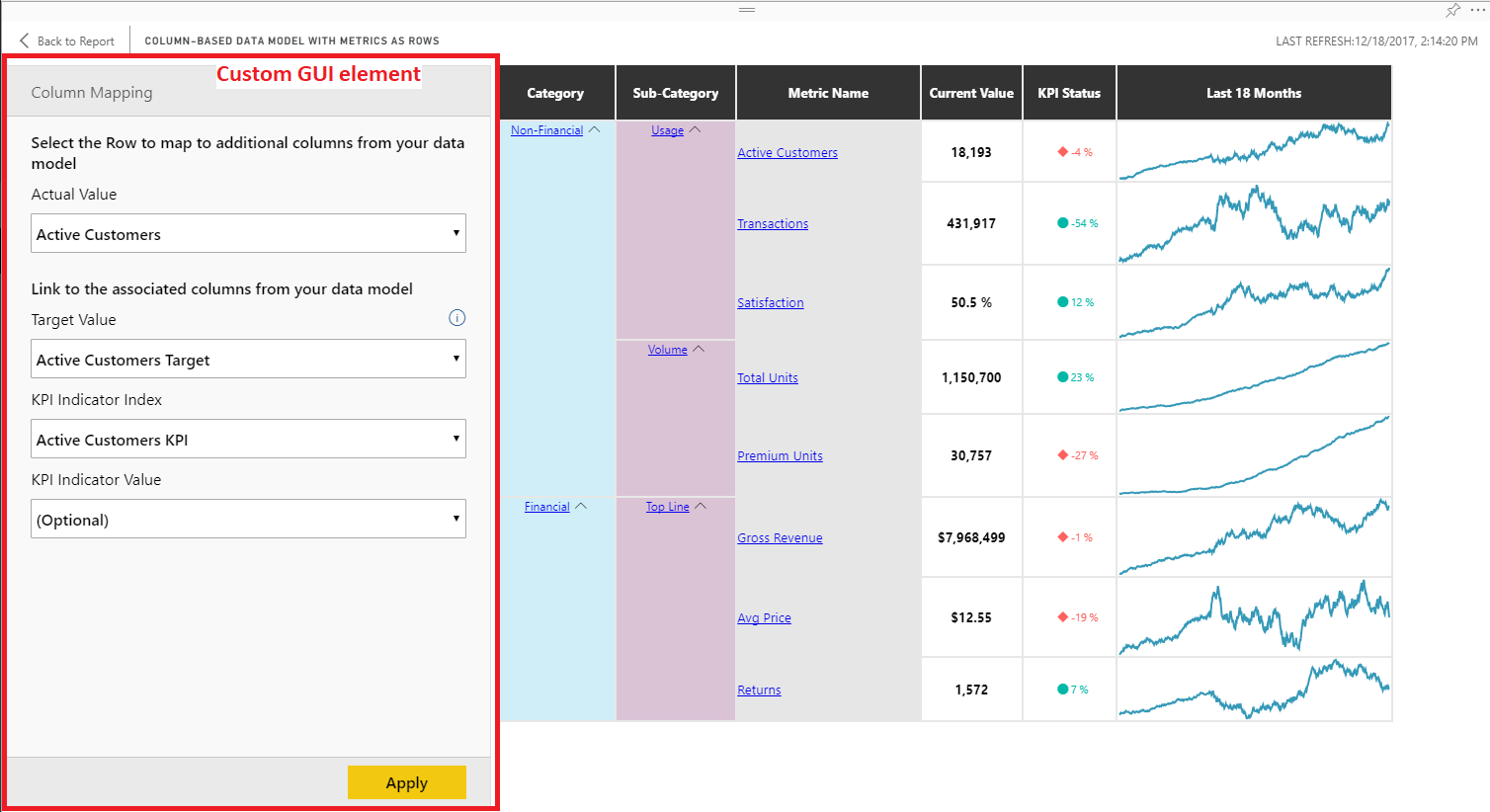
Task: Click the Non-Financial category link
Action: tap(546, 129)
